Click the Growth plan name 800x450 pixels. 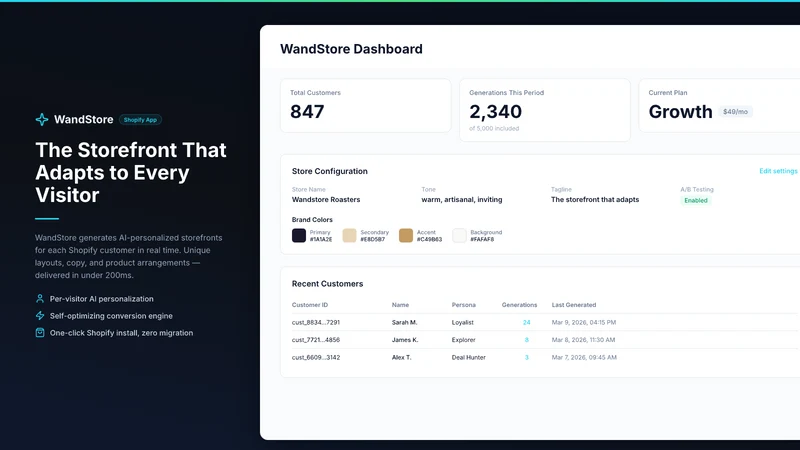click(680, 112)
